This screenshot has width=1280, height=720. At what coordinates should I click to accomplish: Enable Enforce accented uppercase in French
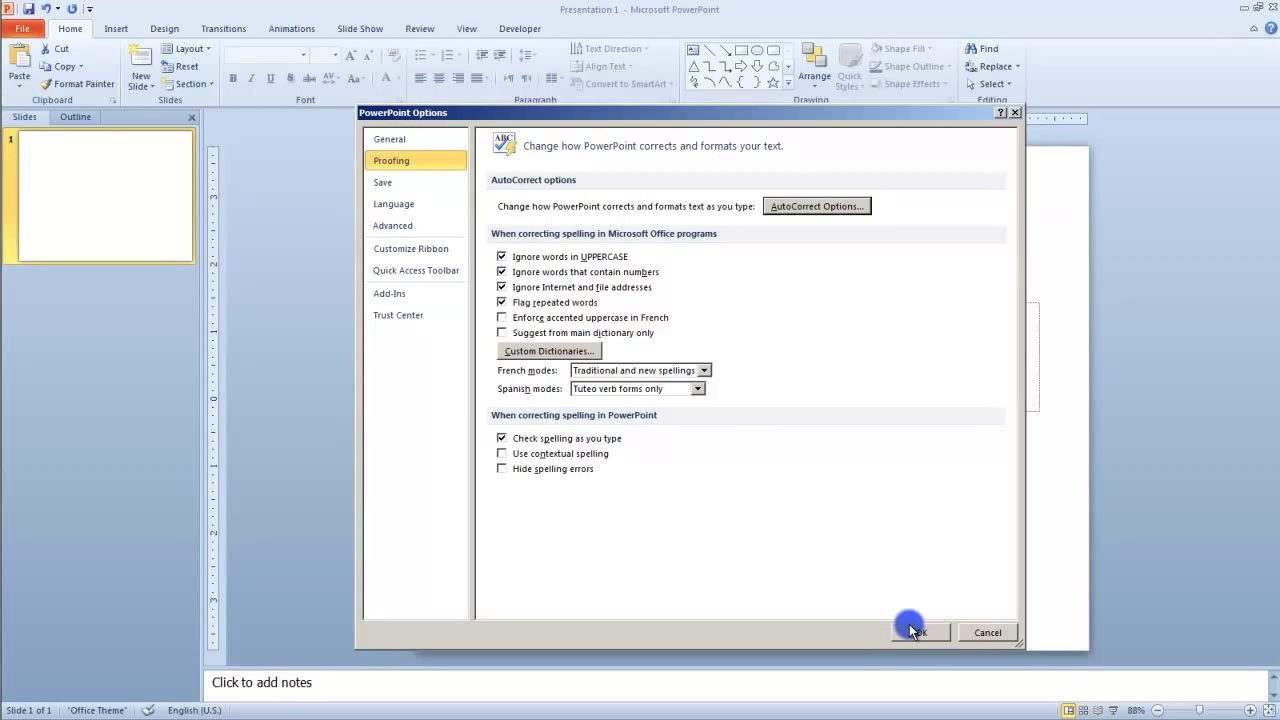point(502,318)
